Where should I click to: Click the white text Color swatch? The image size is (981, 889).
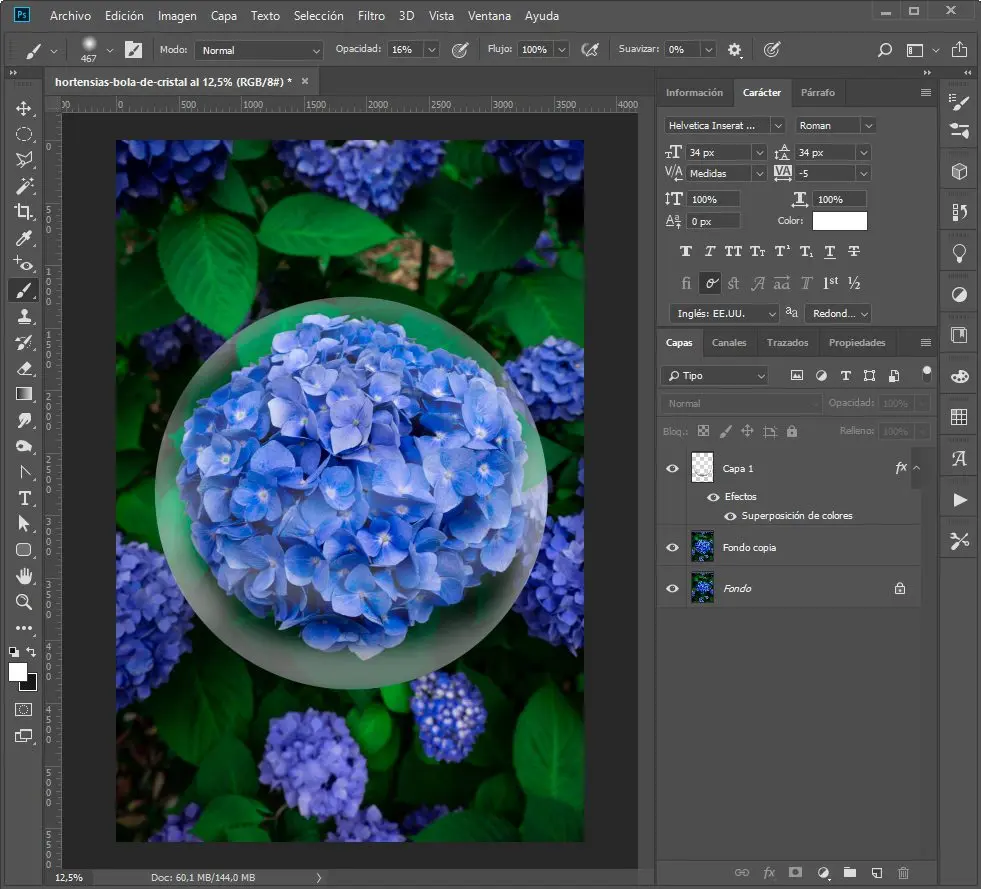pyautogui.click(x=839, y=221)
